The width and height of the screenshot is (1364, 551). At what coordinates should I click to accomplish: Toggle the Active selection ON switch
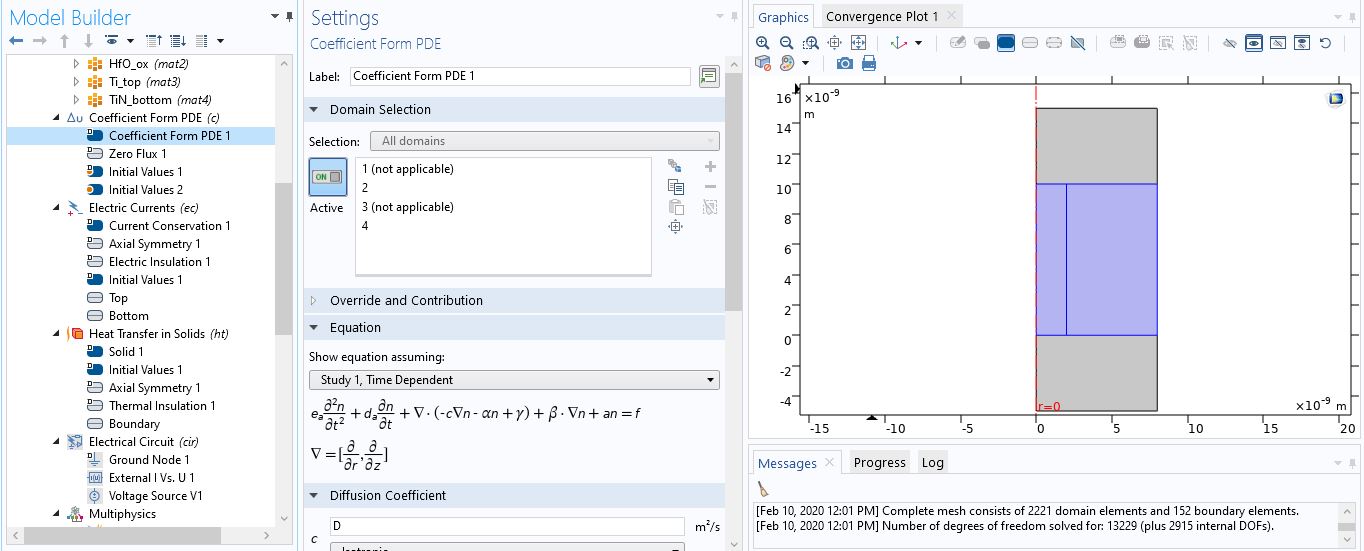click(328, 177)
